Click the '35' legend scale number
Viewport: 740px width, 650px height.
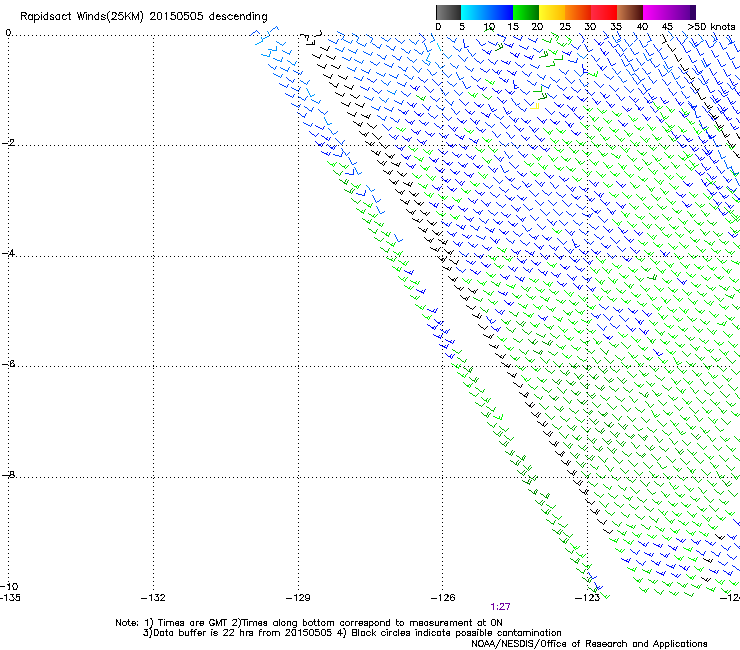click(x=616, y=27)
